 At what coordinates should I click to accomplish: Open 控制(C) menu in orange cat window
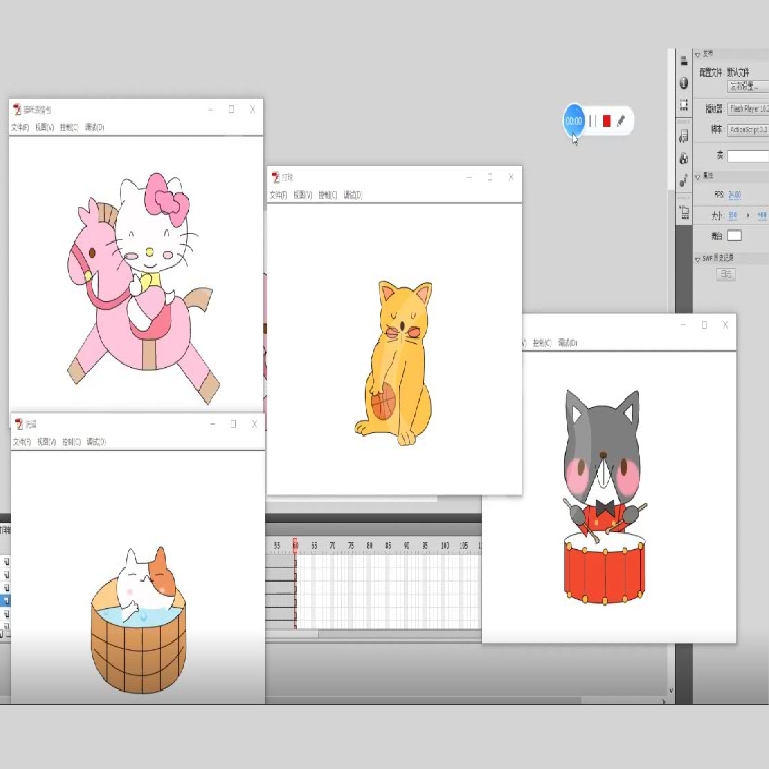point(328,195)
